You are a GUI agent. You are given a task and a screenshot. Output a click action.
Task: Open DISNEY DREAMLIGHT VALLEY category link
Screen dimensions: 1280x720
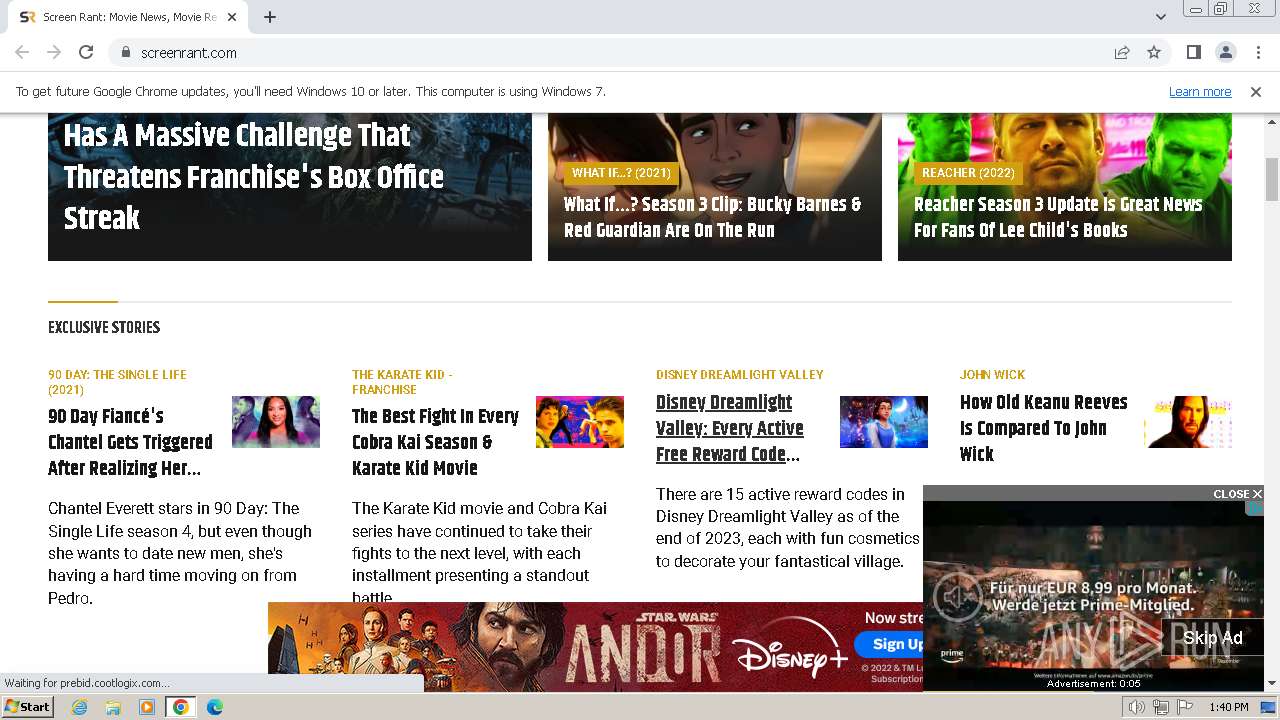[740, 375]
